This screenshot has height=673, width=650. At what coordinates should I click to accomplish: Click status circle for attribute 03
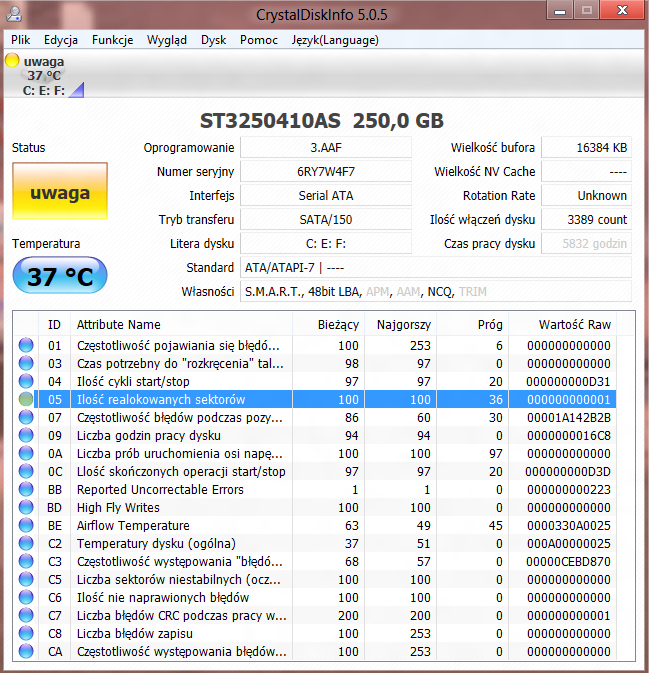point(26,363)
